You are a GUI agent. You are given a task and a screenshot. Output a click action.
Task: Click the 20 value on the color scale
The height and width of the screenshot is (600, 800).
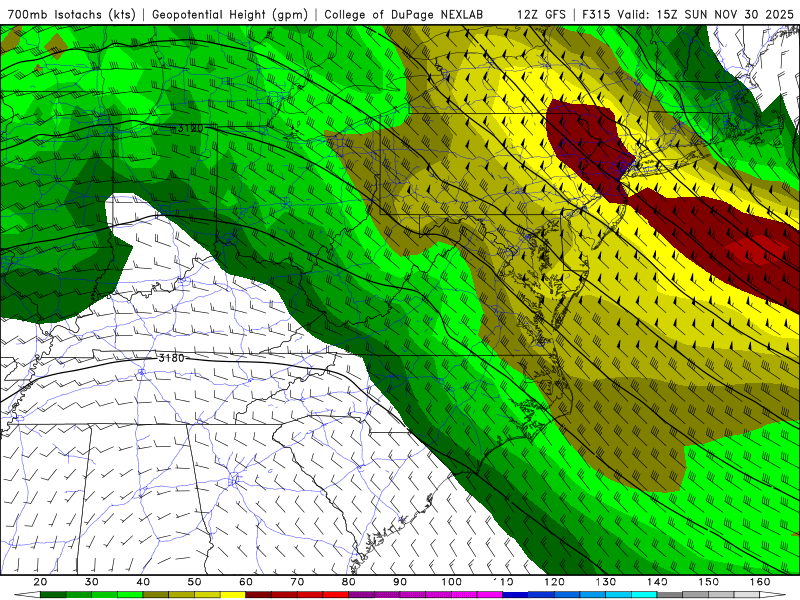(40, 582)
